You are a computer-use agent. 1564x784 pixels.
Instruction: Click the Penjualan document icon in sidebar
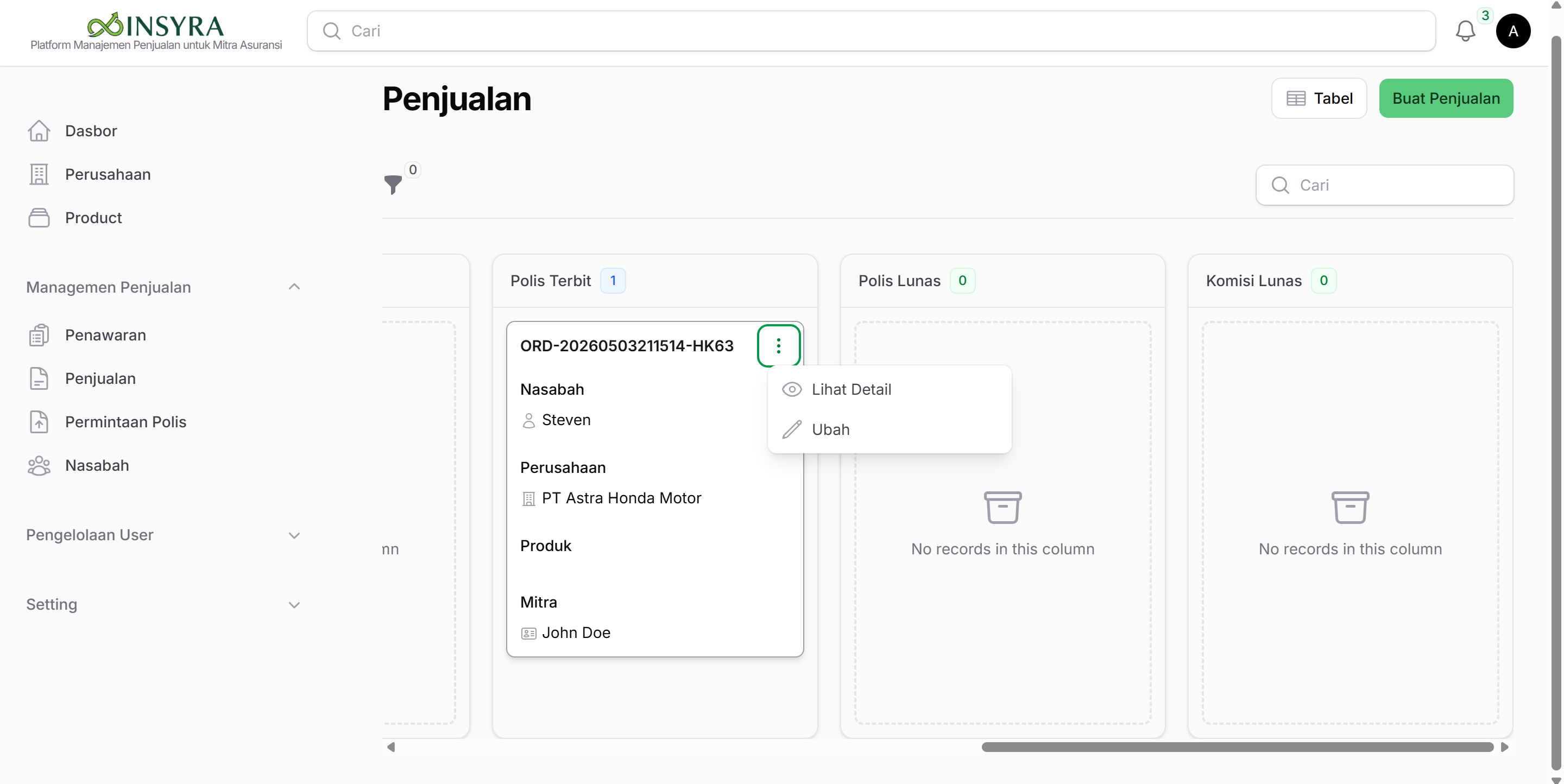pyautogui.click(x=39, y=378)
